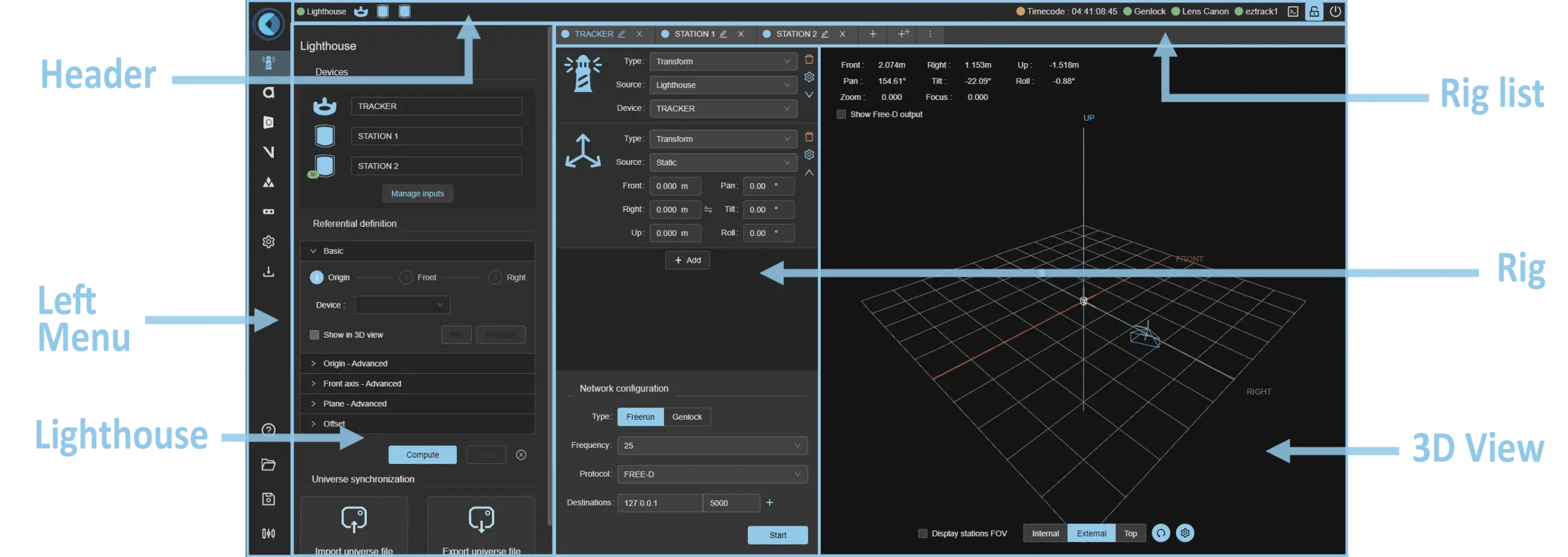Click the destination IP address field

click(659, 503)
